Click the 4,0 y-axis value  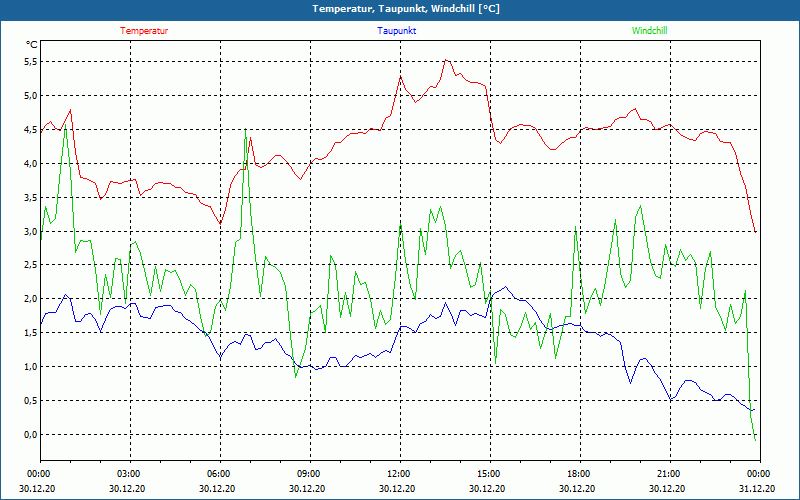(x=31, y=163)
